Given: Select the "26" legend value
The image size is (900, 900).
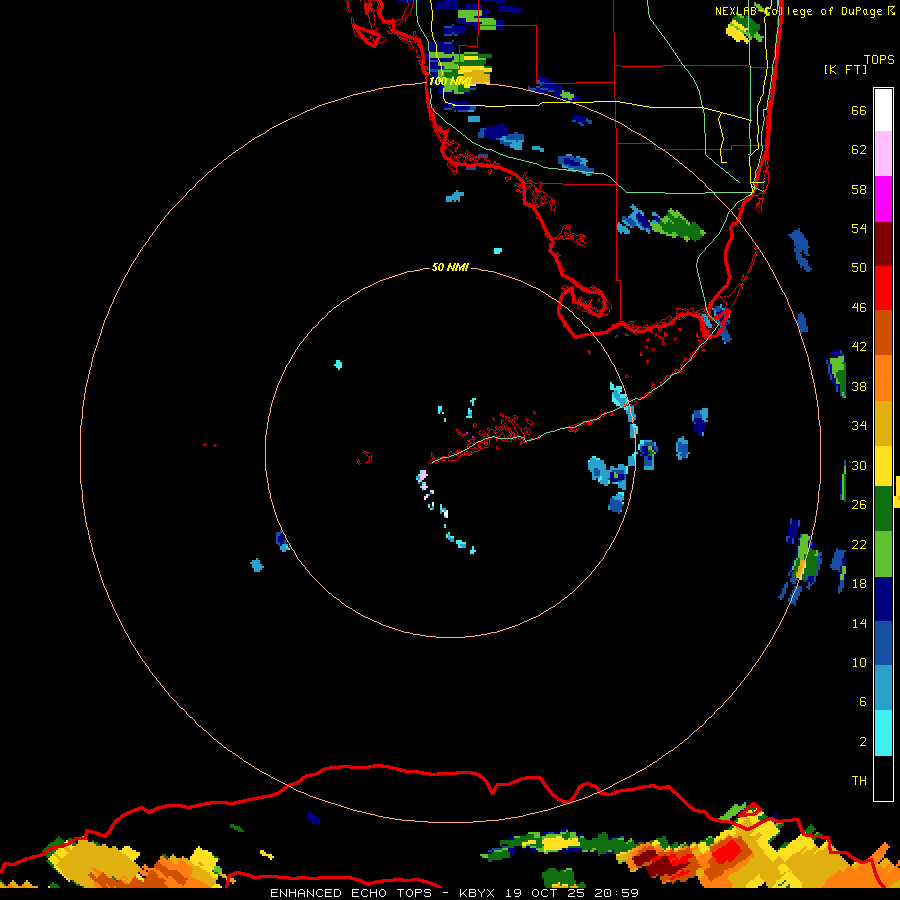Looking at the screenshot, I should pos(859,505).
